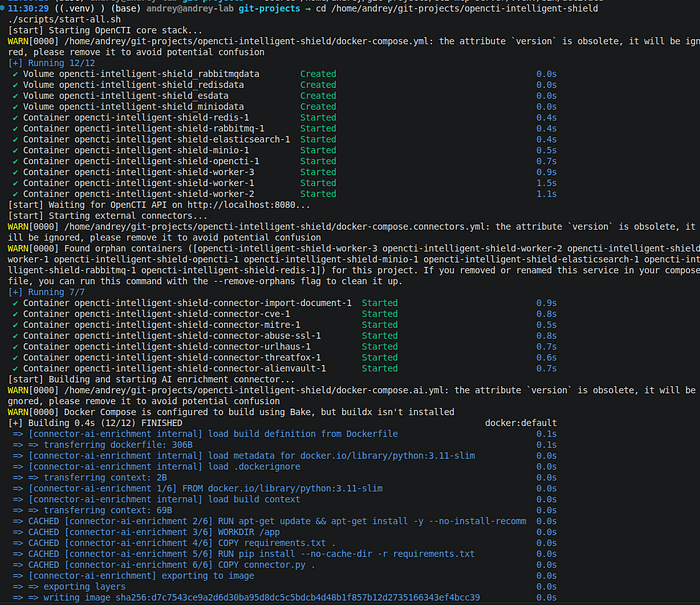Click the 'Running 7/7' status line
Screen dimensions: 700x605
point(46,292)
